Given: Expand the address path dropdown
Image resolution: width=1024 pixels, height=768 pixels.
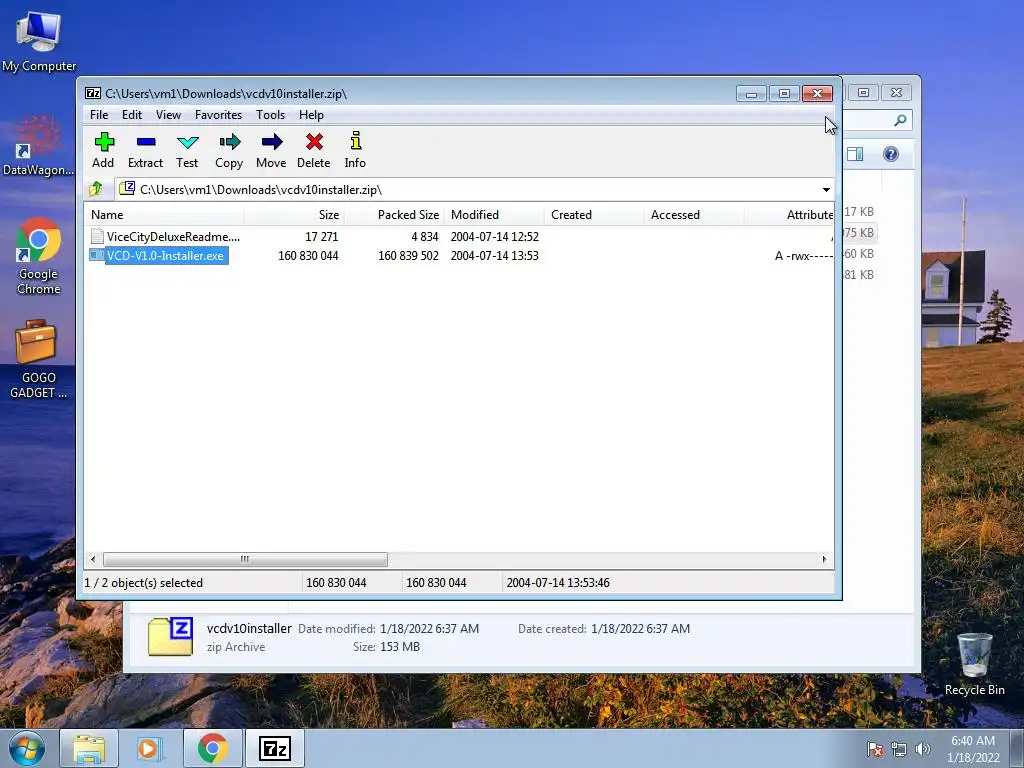Looking at the screenshot, I should click(826, 189).
